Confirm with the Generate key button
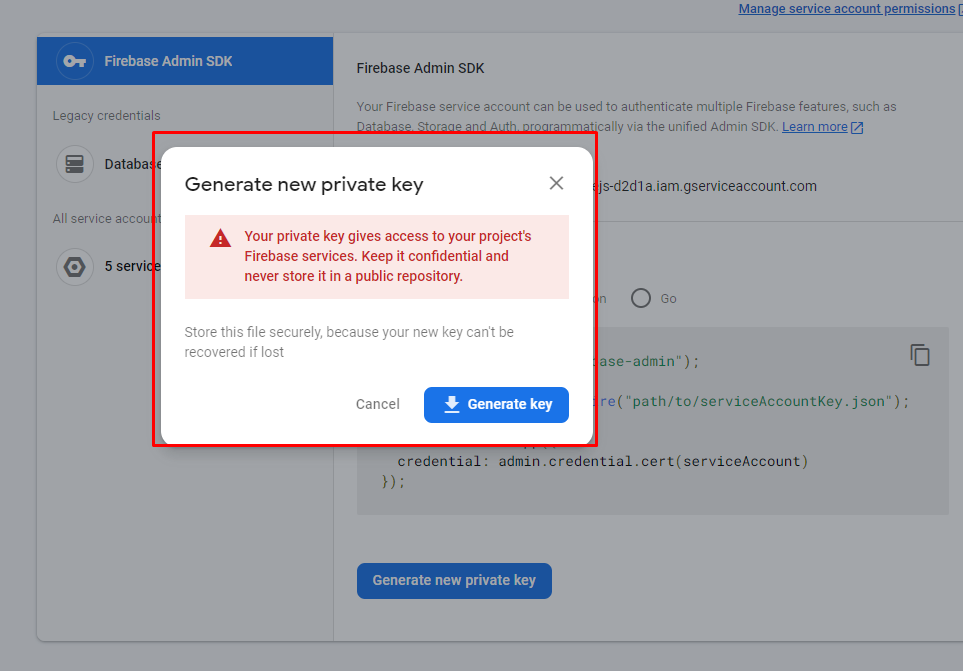Image resolution: width=963 pixels, height=671 pixels. tap(496, 404)
